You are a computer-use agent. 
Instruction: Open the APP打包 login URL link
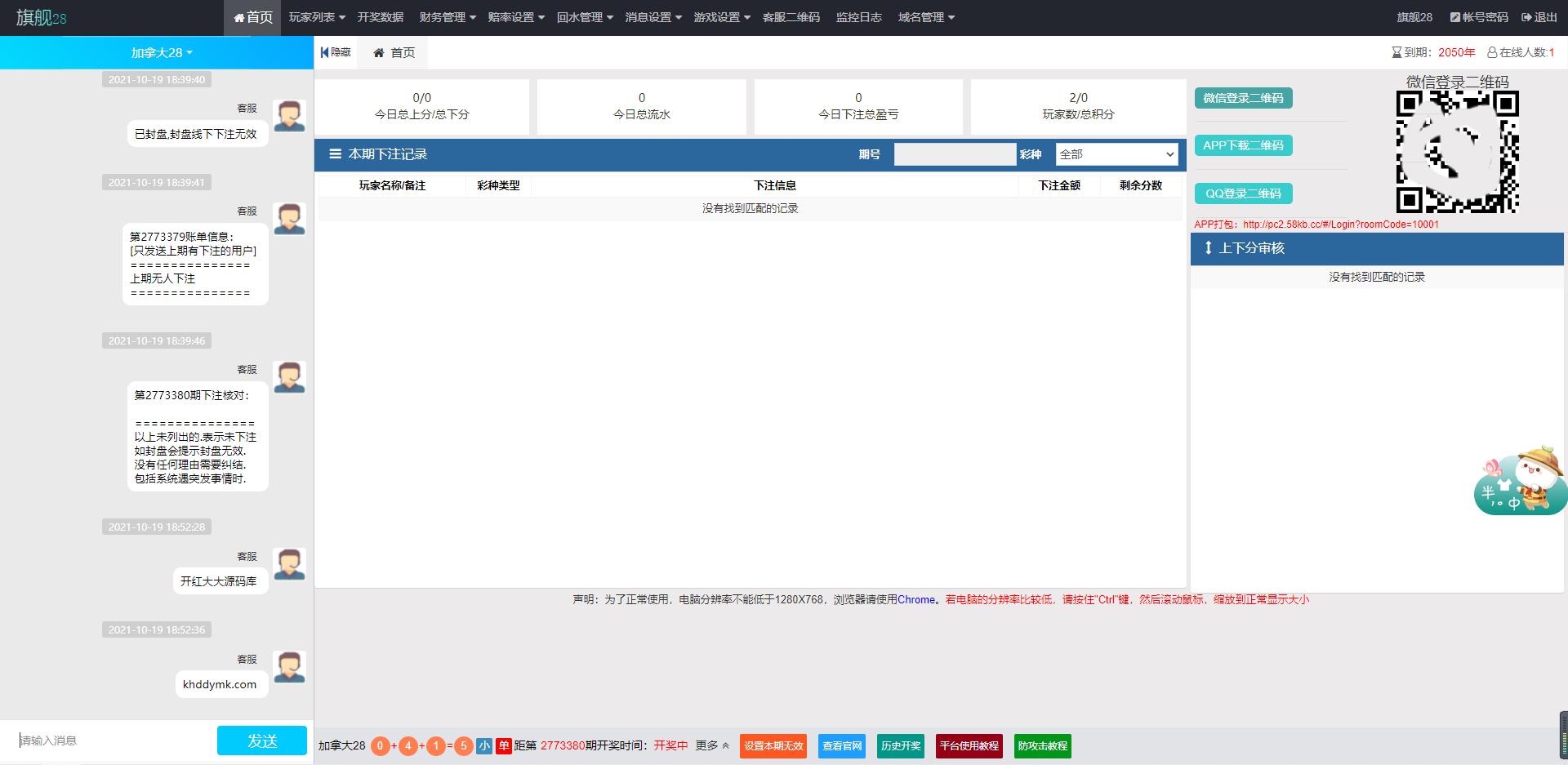pyautogui.click(x=1341, y=225)
